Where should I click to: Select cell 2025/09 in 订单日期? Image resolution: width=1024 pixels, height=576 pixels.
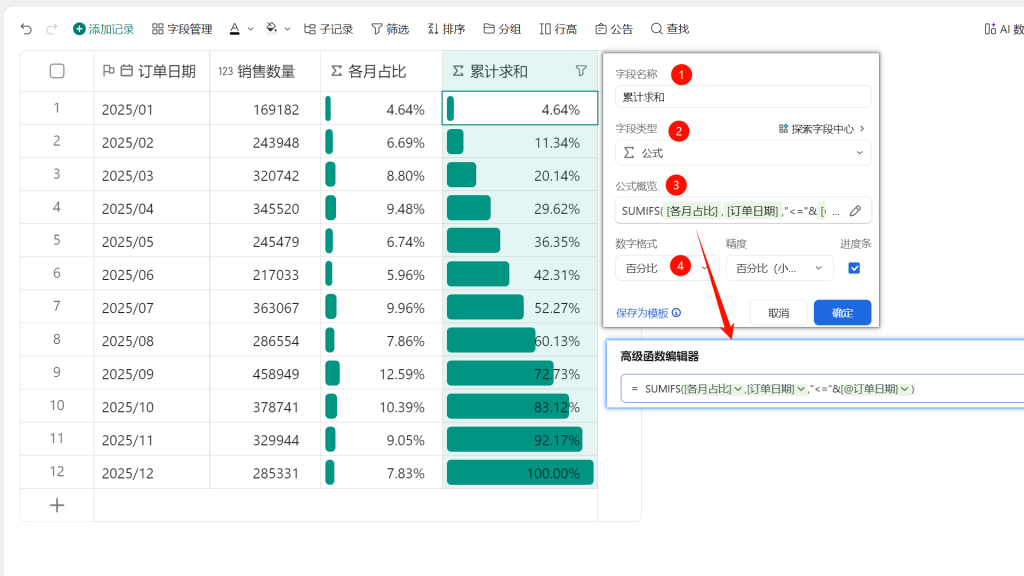(x=152, y=374)
